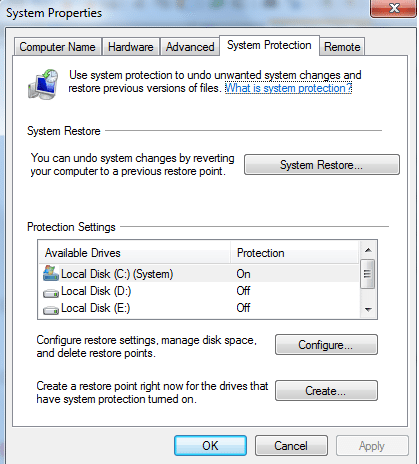Launch the System Restore... wizard button
Image resolution: width=419 pixels, height=464 pixels.
click(322, 165)
